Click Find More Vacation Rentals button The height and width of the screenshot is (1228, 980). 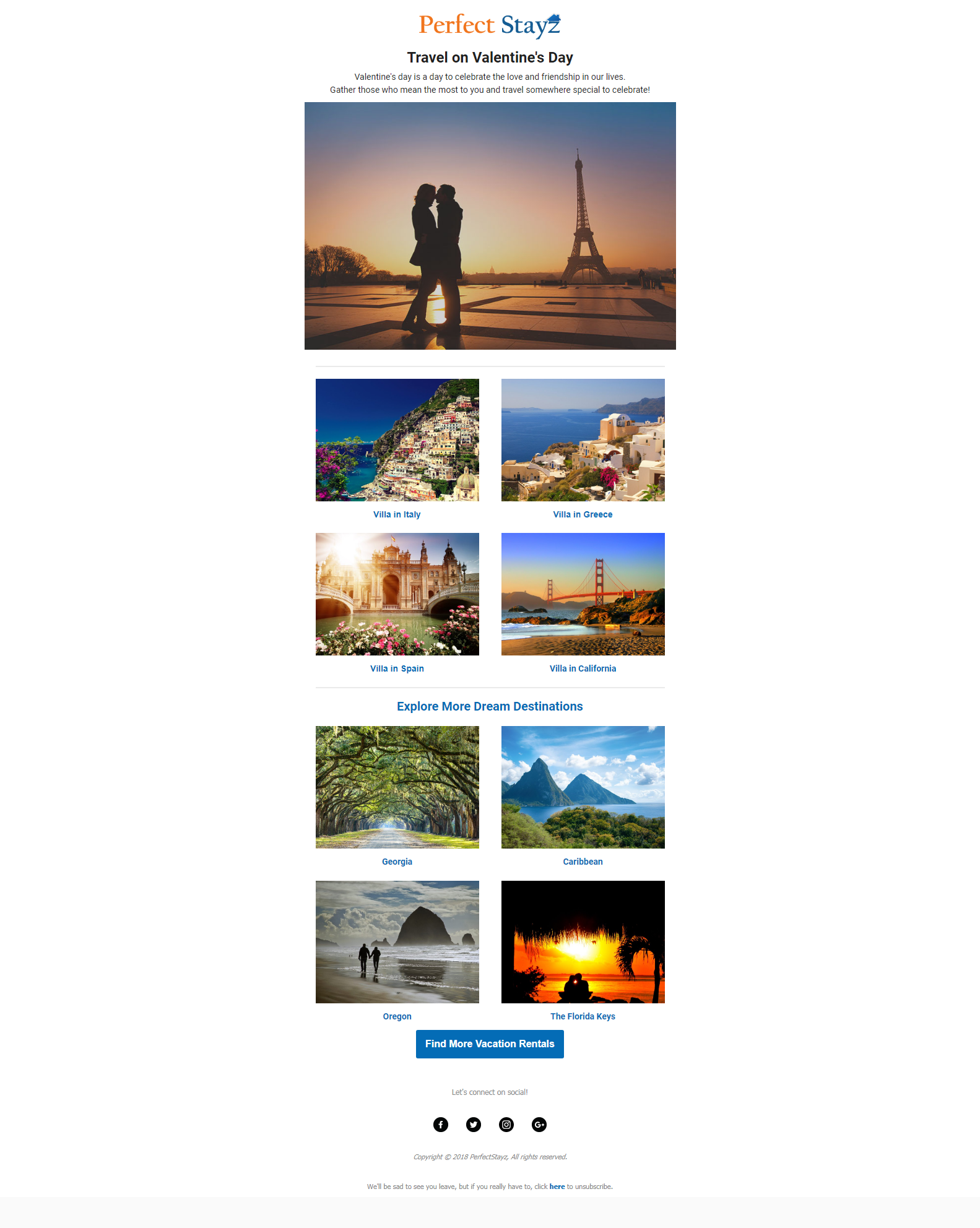pyautogui.click(x=490, y=1044)
